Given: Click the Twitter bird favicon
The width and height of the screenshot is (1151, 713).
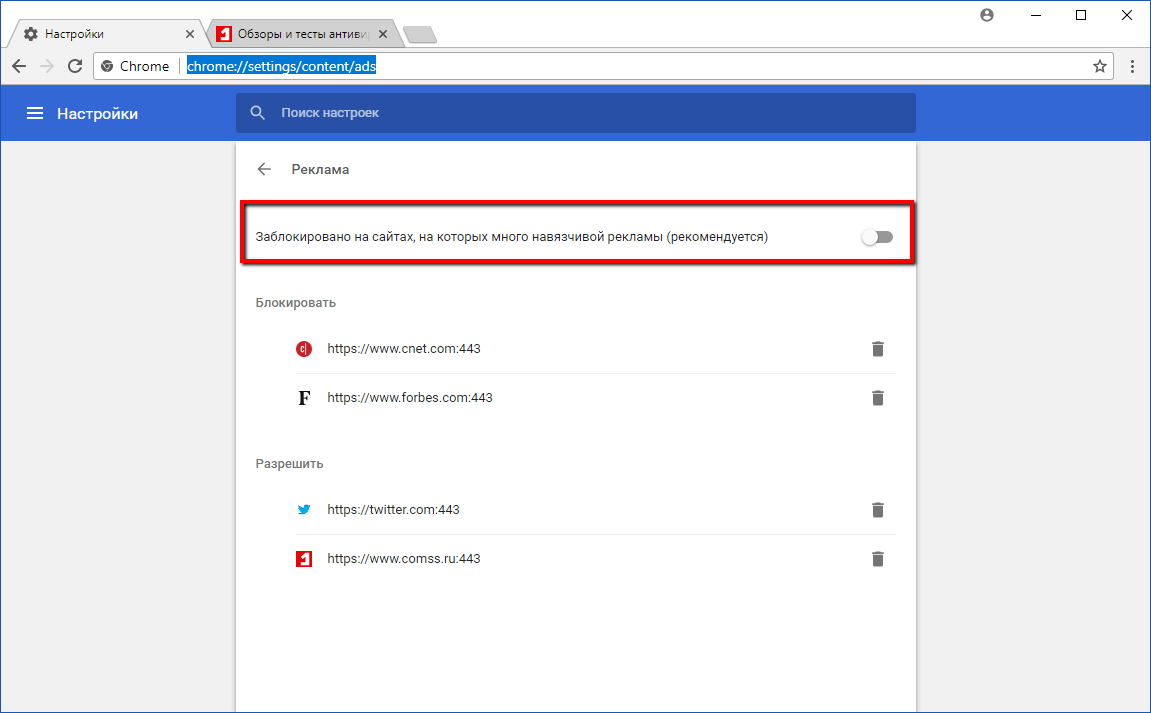Looking at the screenshot, I should [x=304, y=510].
